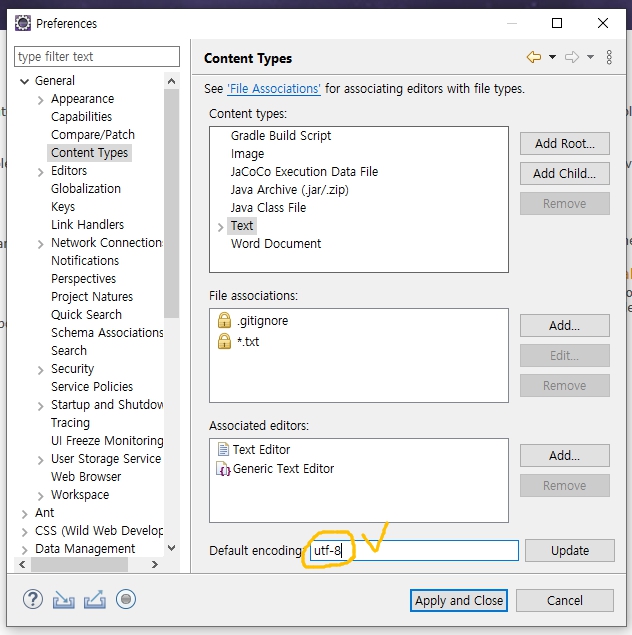Image resolution: width=632 pixels, height=635 pixels.
Task: Expand the Network Connections node
Action: [x=40, y=244]
